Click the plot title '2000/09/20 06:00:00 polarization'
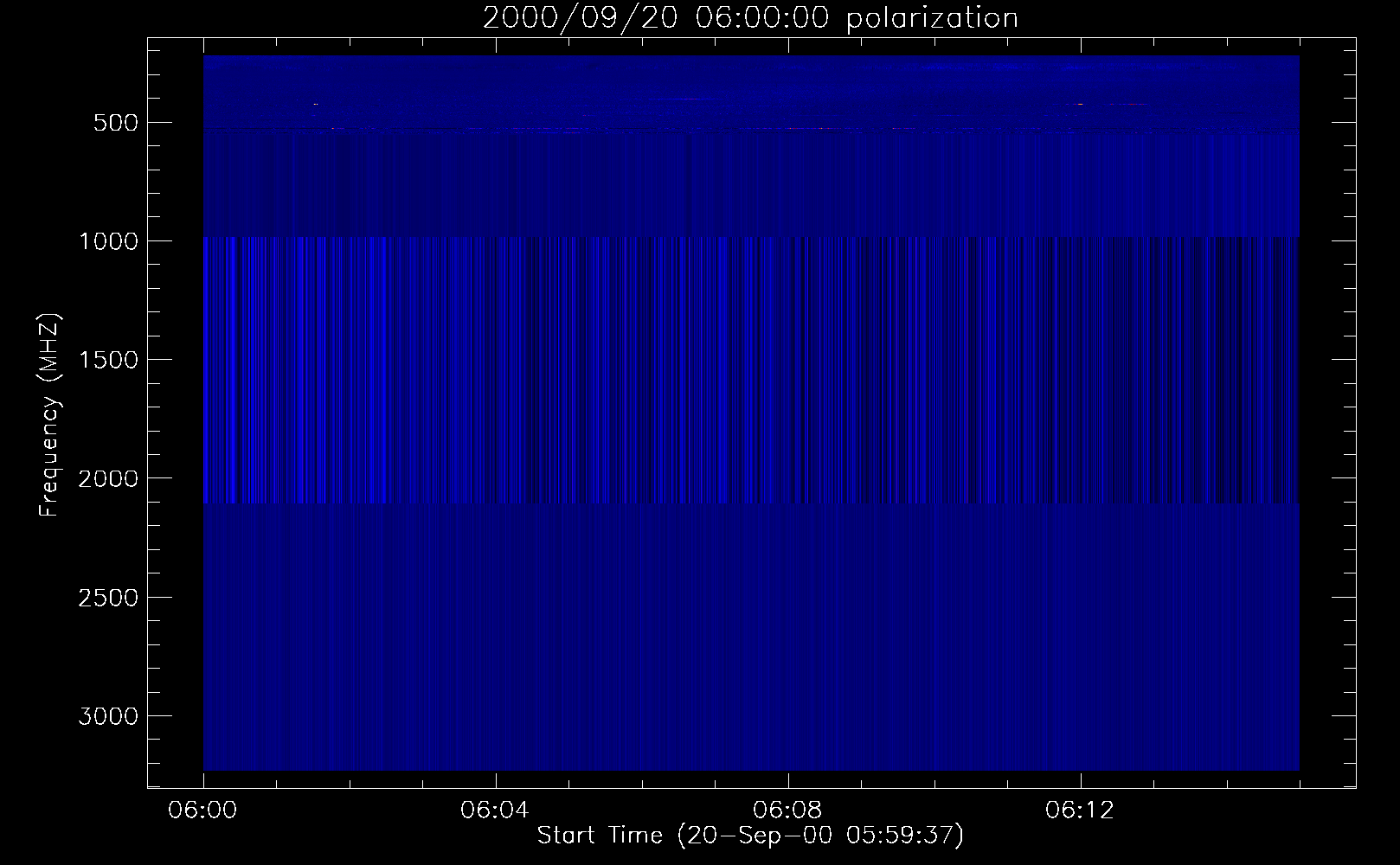This screenshot has height=865, width=1400. pyautogui.click(x=750, y=18)
